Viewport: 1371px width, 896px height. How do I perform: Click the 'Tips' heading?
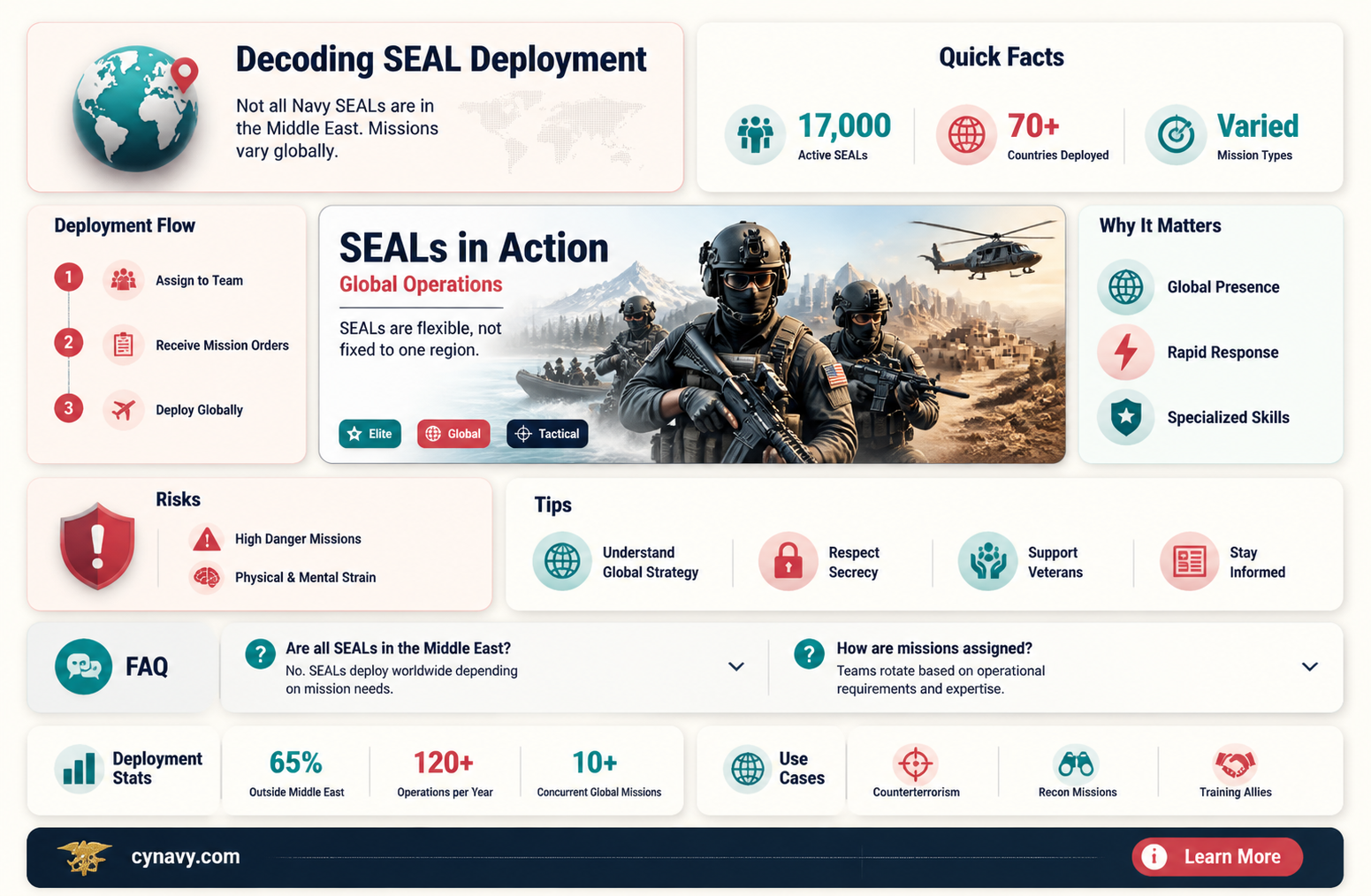coord(552,505)
